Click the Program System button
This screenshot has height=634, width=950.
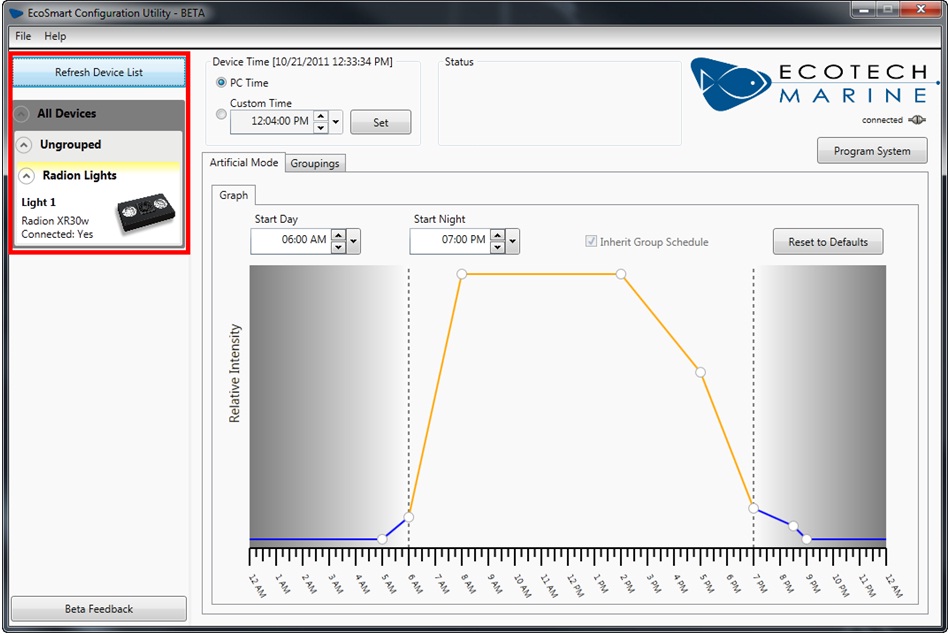pos(872,151)
